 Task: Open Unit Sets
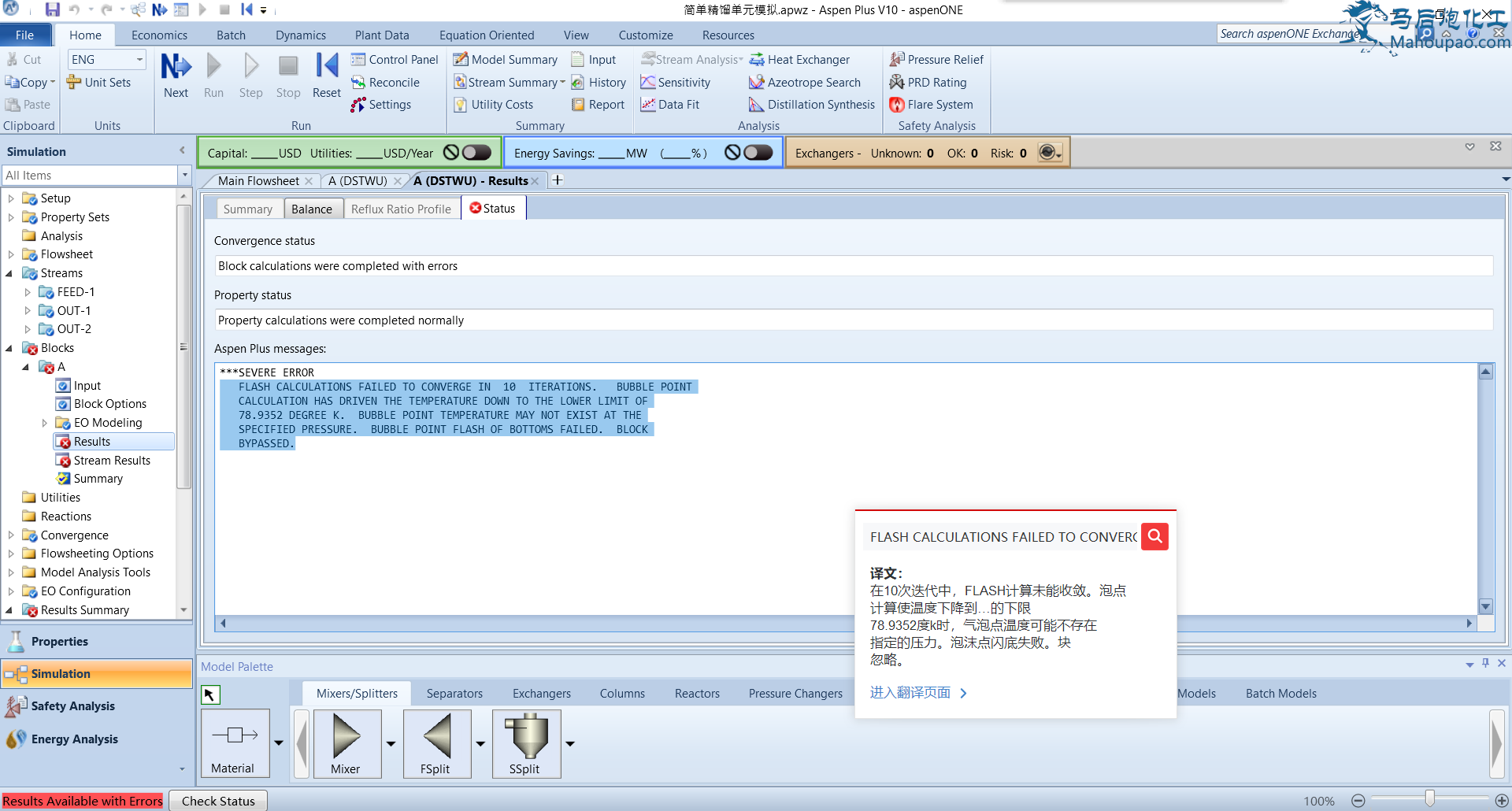point(98,83)
